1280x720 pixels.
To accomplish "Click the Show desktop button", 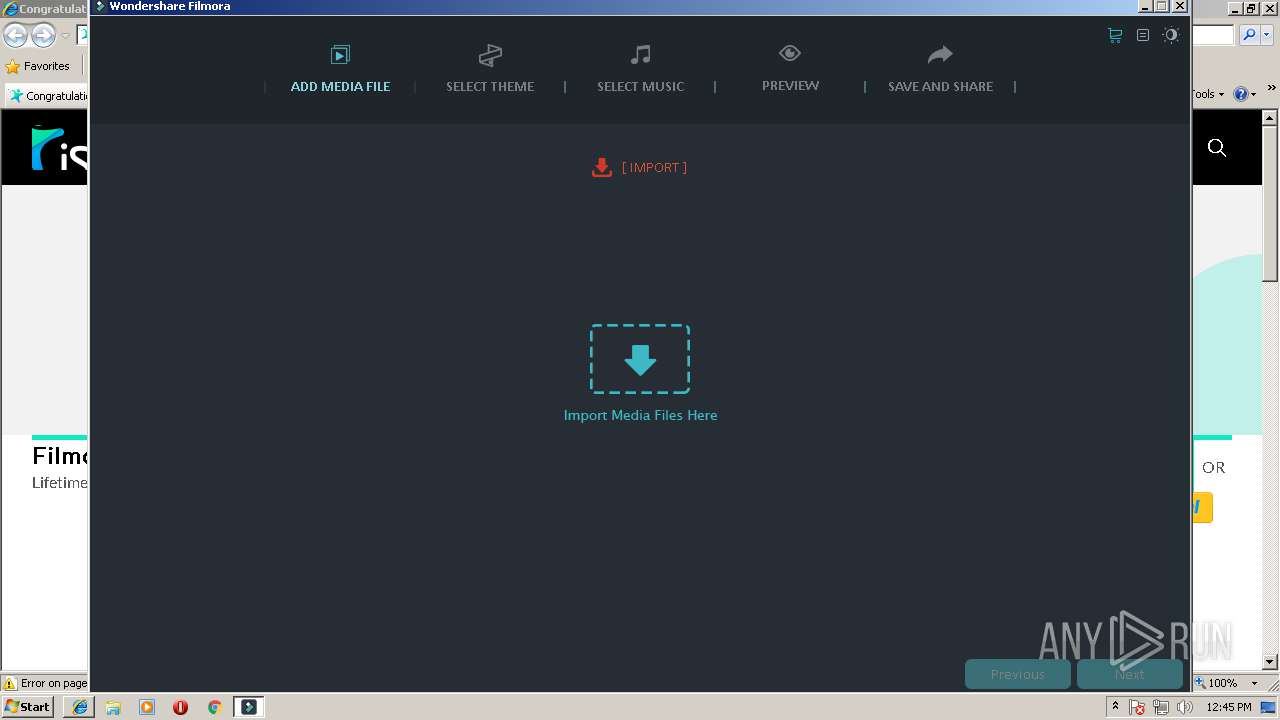I will [x=1269, y=707].
